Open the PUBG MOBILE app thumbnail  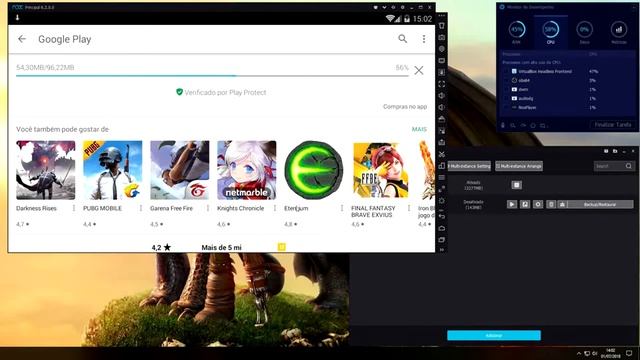pyautogui.click(x=113, y=170)
